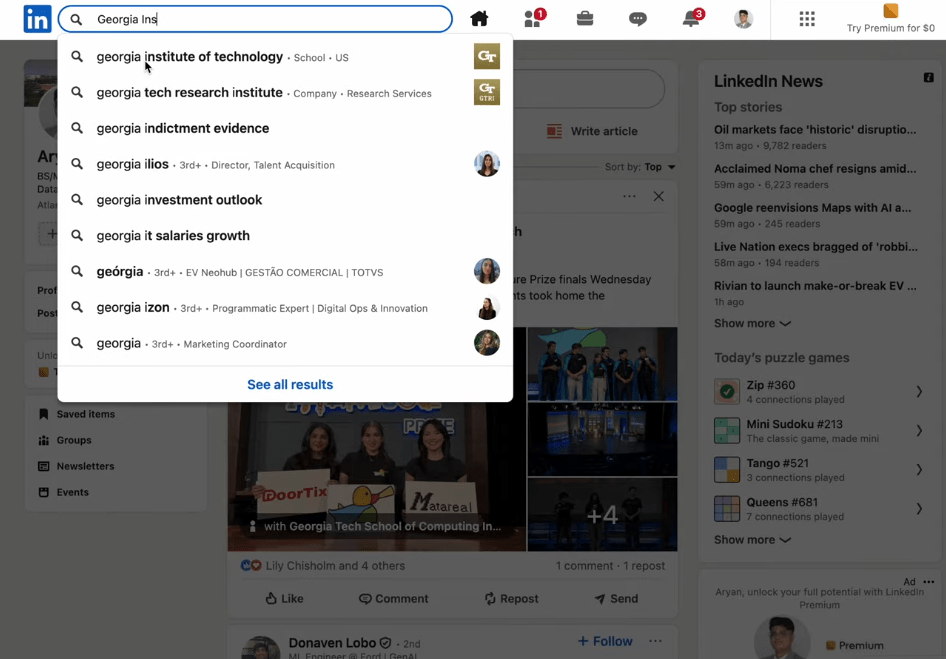Open My Network icon with notification badge
The height and width of the screenshot is (659, 946).
tap(534, 19)
